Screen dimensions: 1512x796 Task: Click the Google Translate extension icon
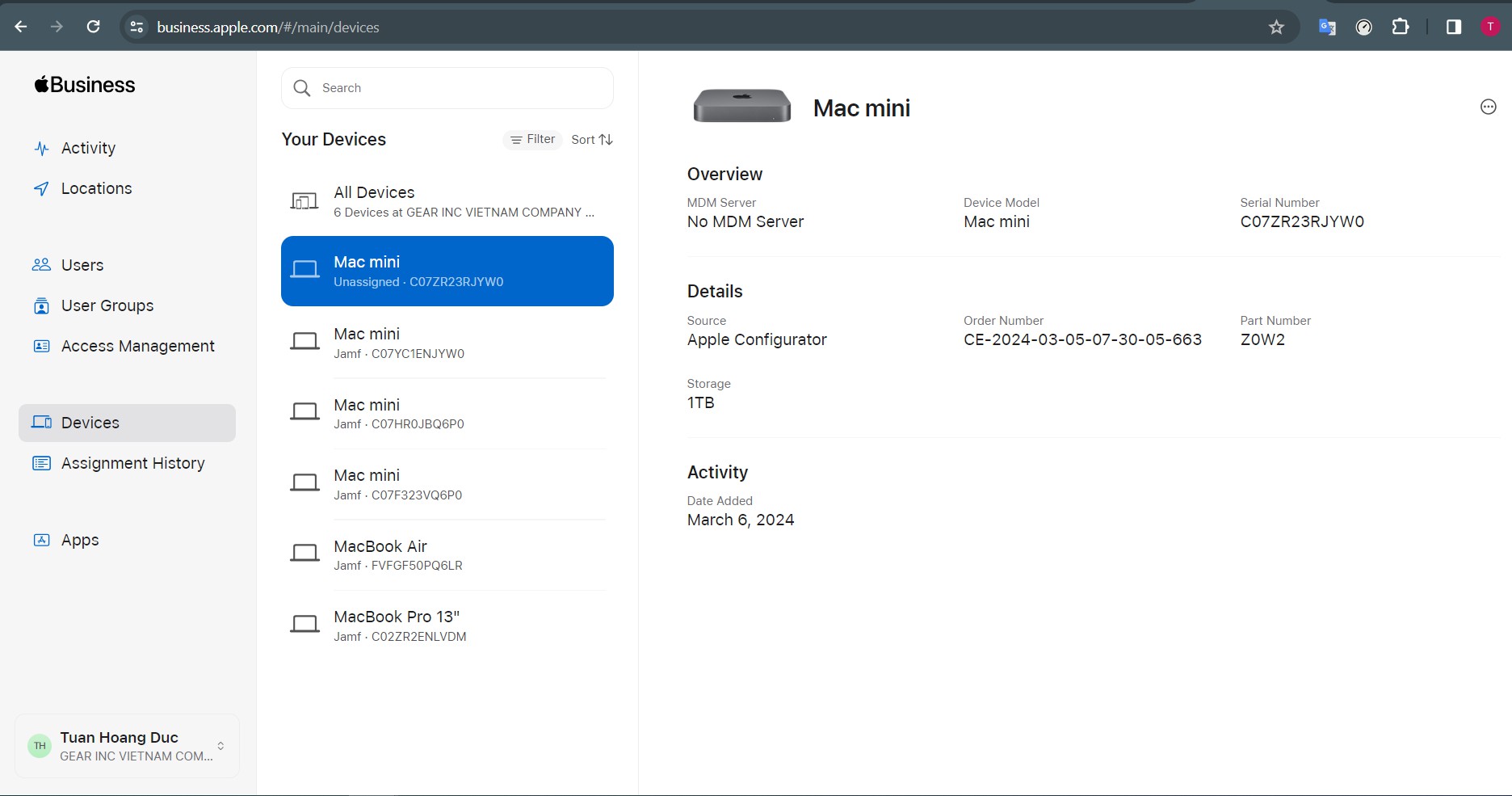coord(1327,27)
